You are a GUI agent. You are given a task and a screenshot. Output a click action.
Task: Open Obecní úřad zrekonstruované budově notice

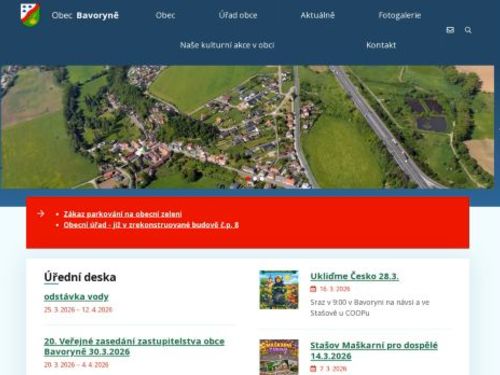[x=151, y=225]
